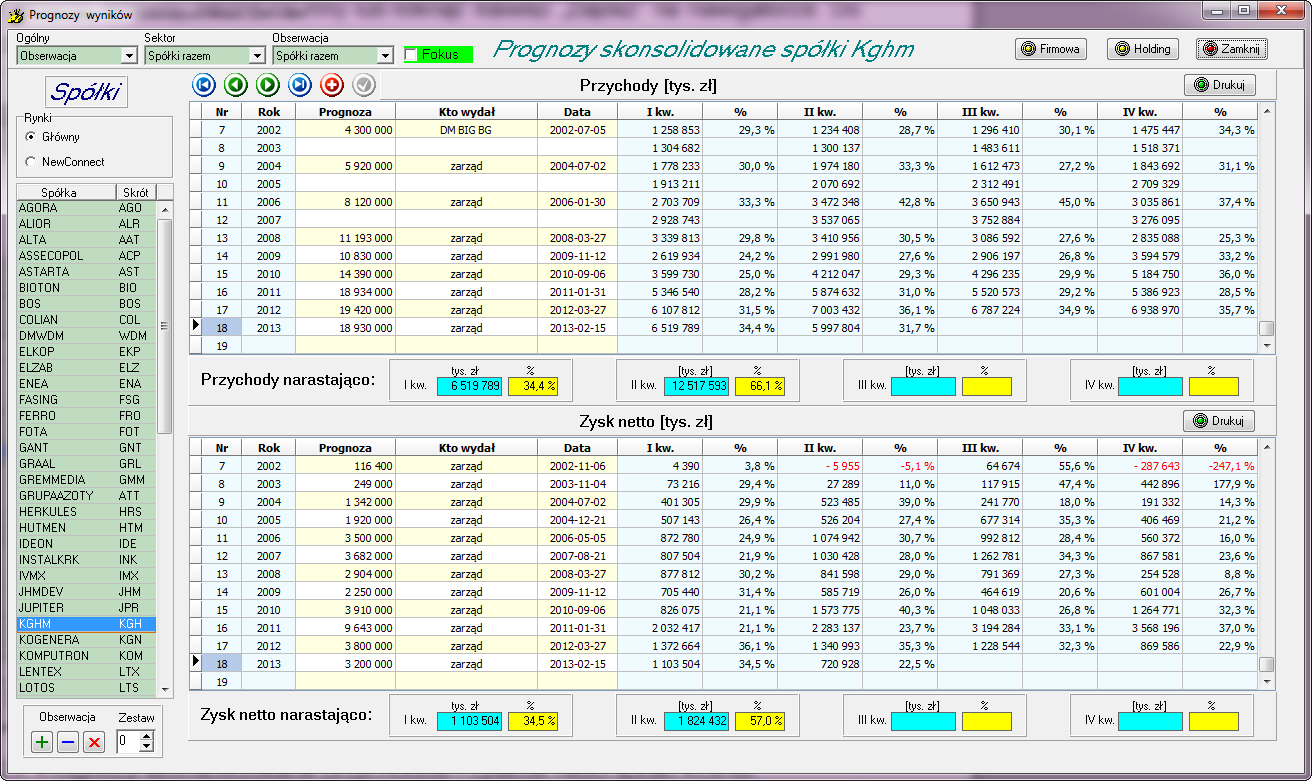Select GANT in company list
Image resolution: width=1312 pixels, height=781 pixels.
point(86,448)
